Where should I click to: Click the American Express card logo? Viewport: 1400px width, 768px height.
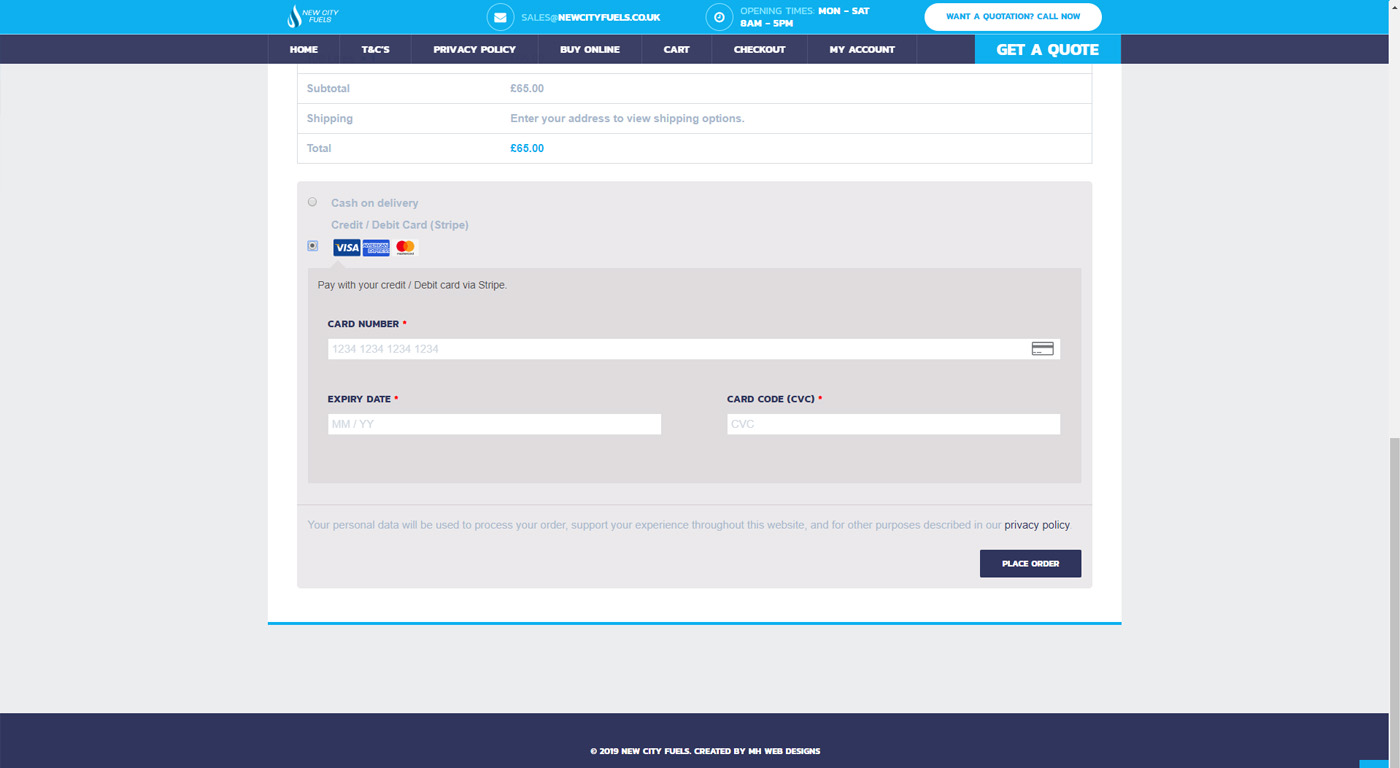click(376, 248)
